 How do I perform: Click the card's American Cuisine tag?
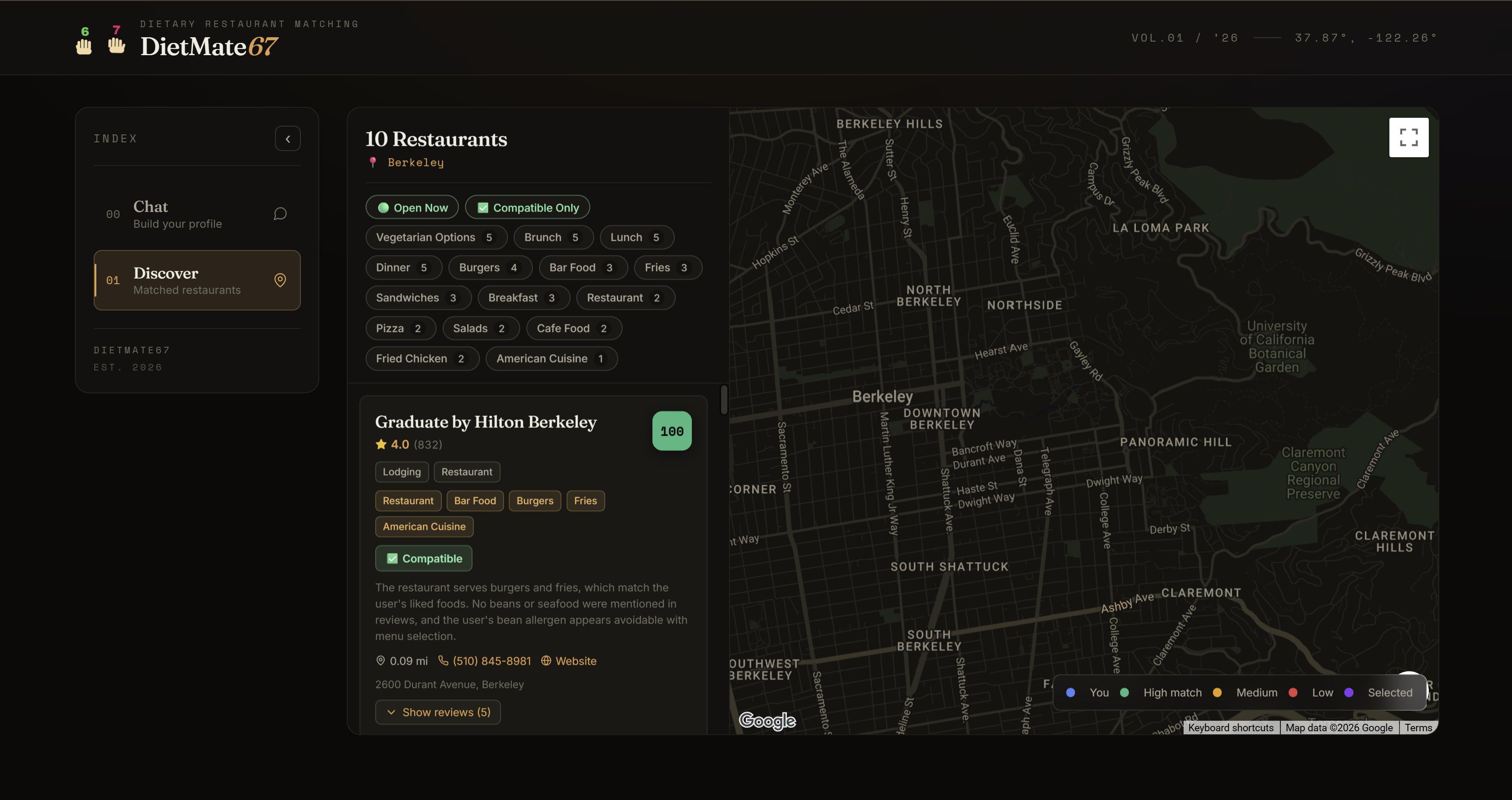[x=424, y=526]
